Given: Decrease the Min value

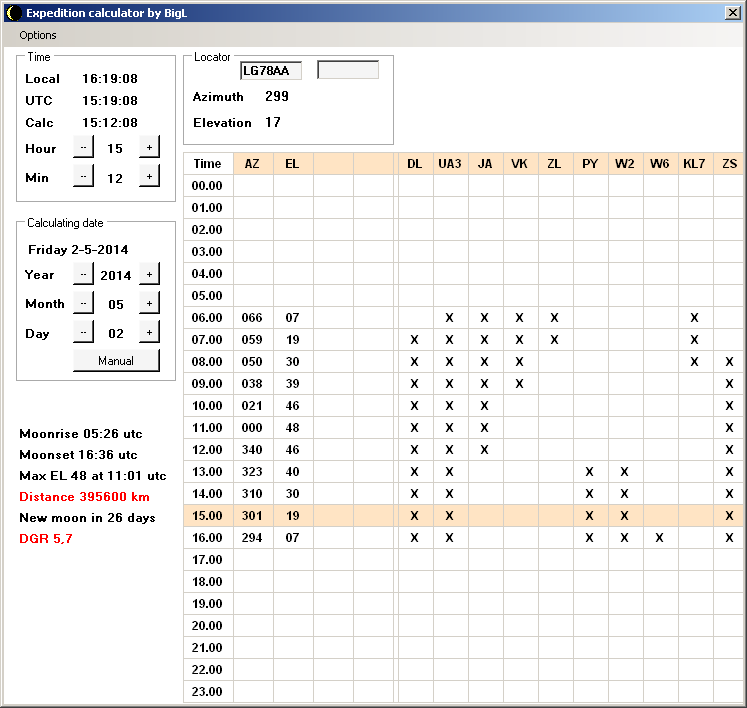Looking at the screenshot, I should 83,177.
